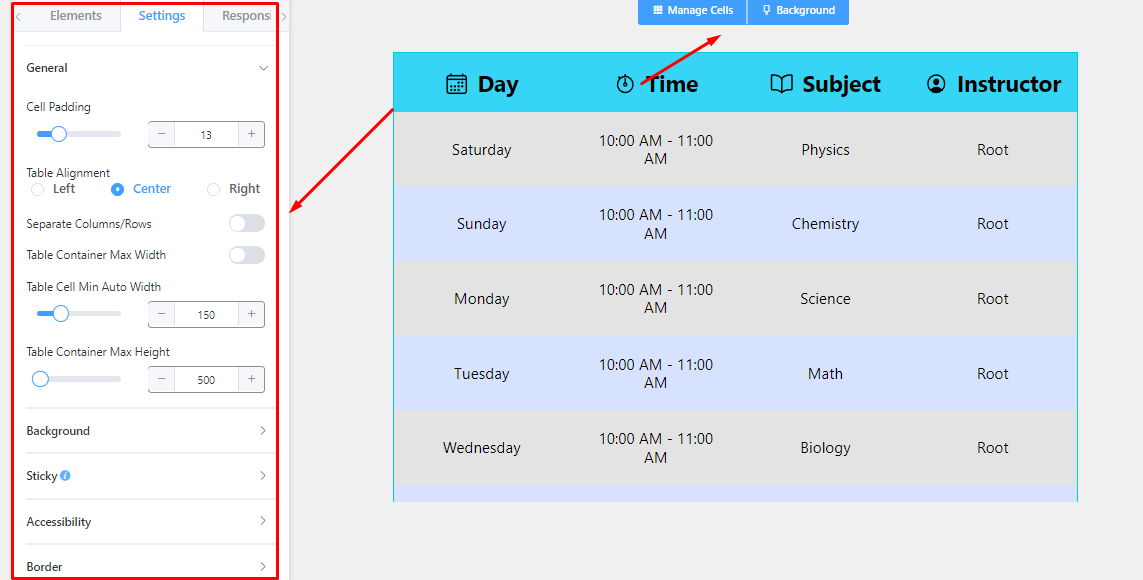Screen dimensions: 1143x580
Task: Click the calendar icon beside Day header
Action: (x=456, y=84)
